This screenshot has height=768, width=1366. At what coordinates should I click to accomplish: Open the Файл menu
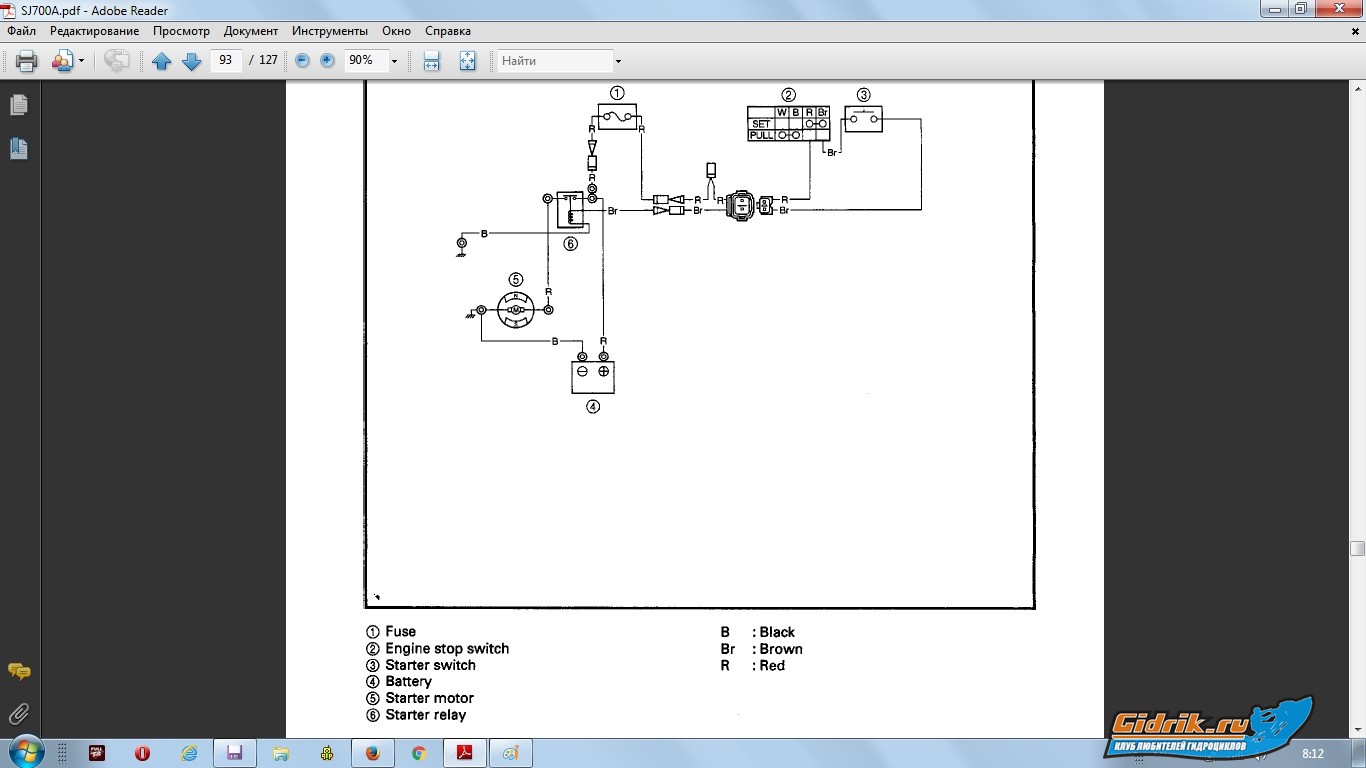pos(21,31)
